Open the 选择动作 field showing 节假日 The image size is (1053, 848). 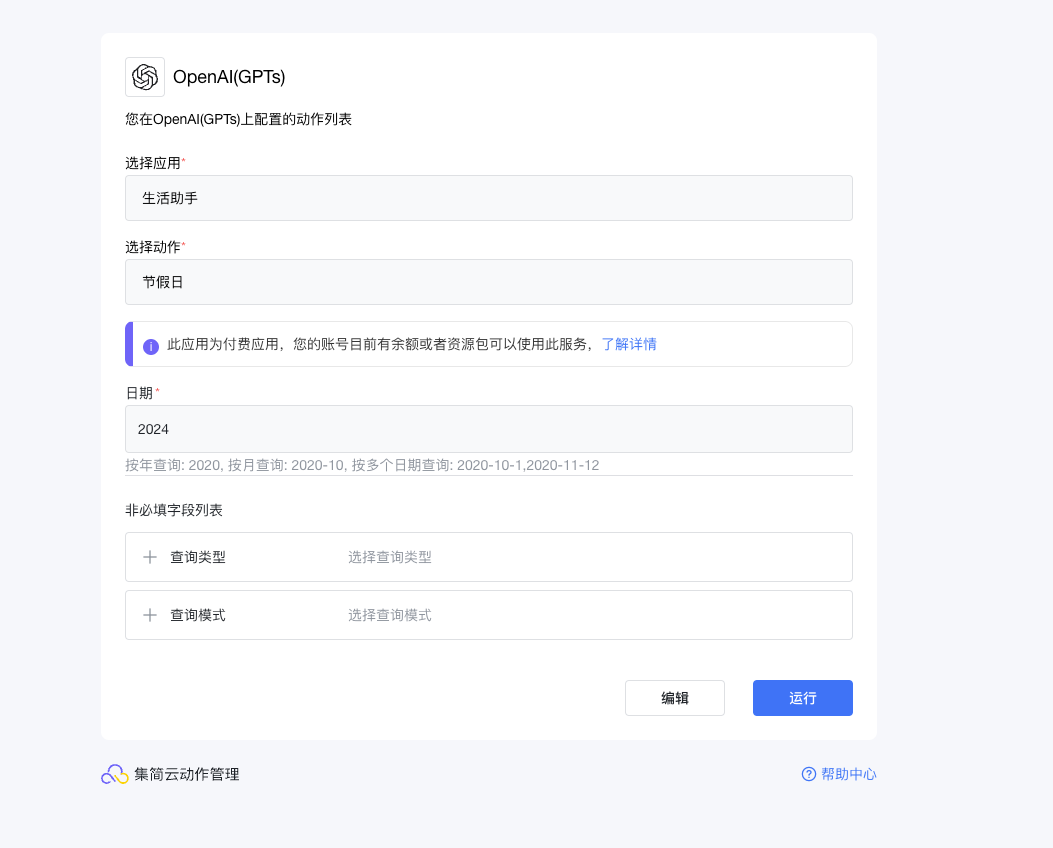(489, 282)
